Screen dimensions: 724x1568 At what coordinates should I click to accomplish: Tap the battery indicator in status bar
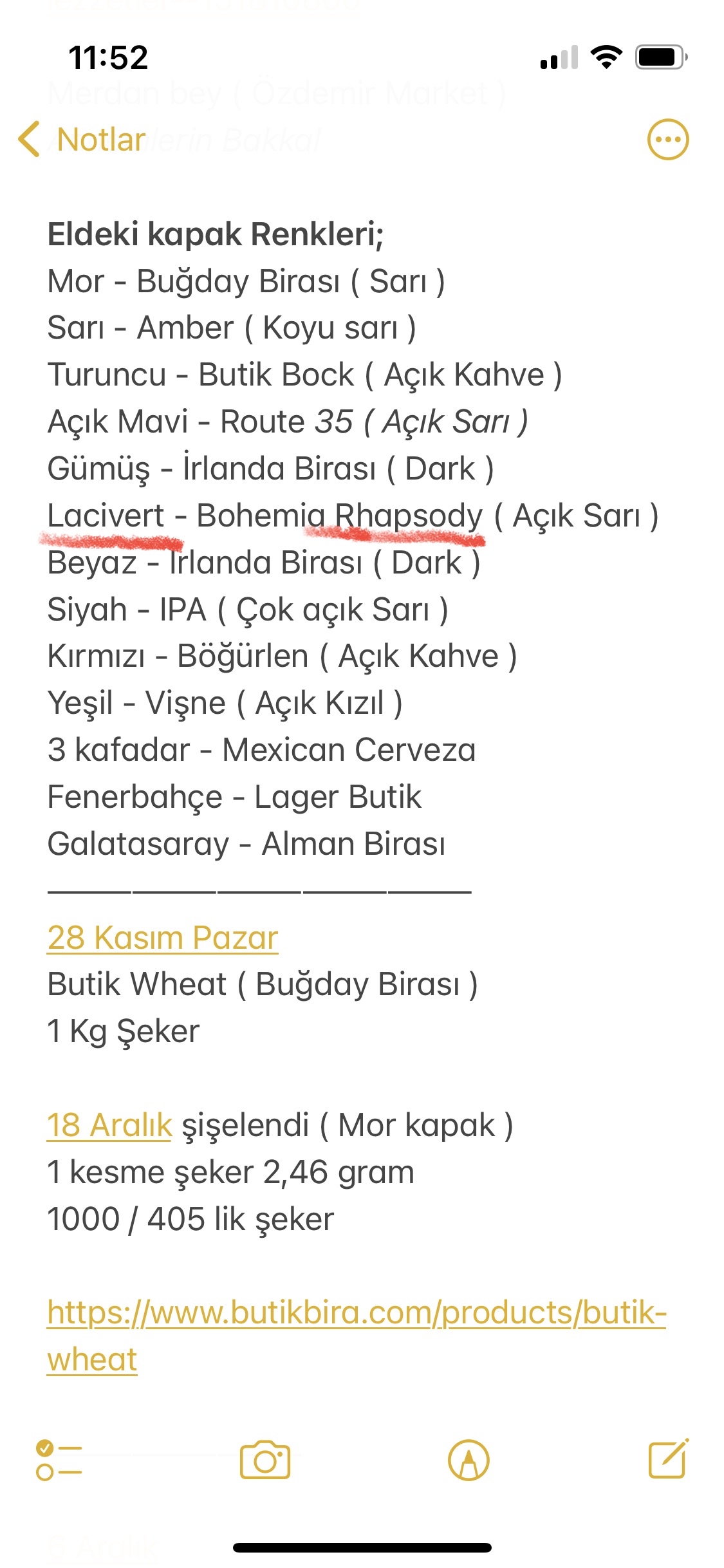coord(662,57)
